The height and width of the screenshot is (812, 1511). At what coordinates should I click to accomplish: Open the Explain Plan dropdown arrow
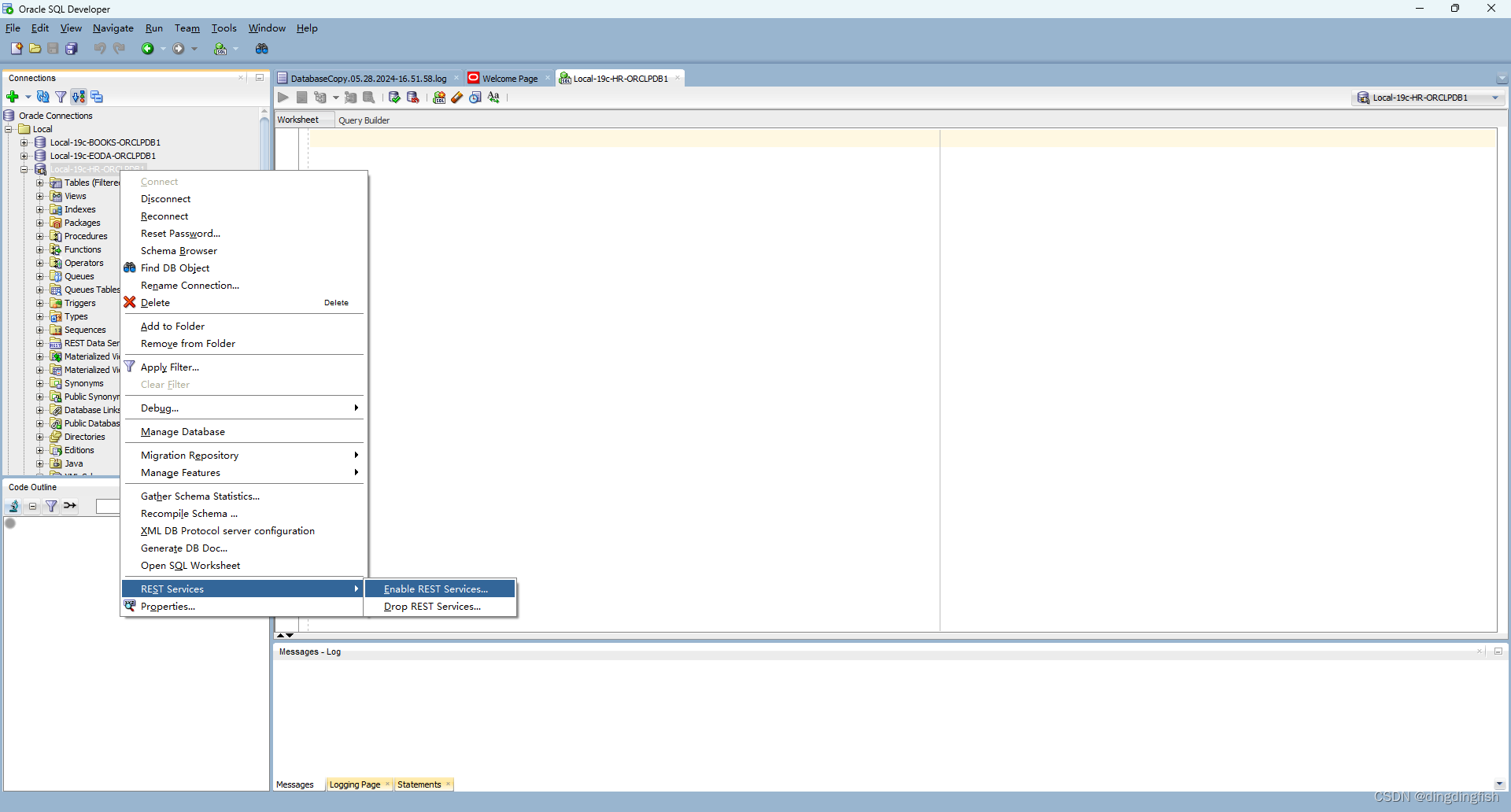(x=335, y=98)
